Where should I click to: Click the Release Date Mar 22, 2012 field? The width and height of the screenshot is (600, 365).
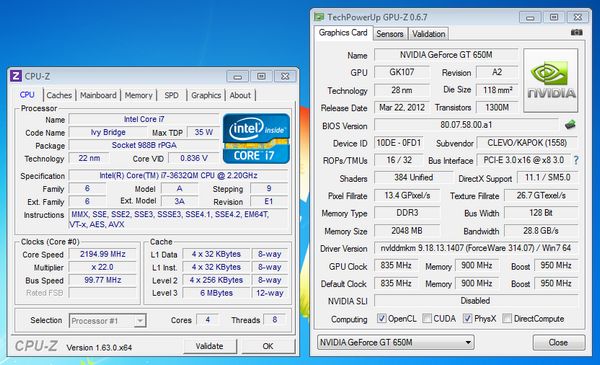pos(402,108)
